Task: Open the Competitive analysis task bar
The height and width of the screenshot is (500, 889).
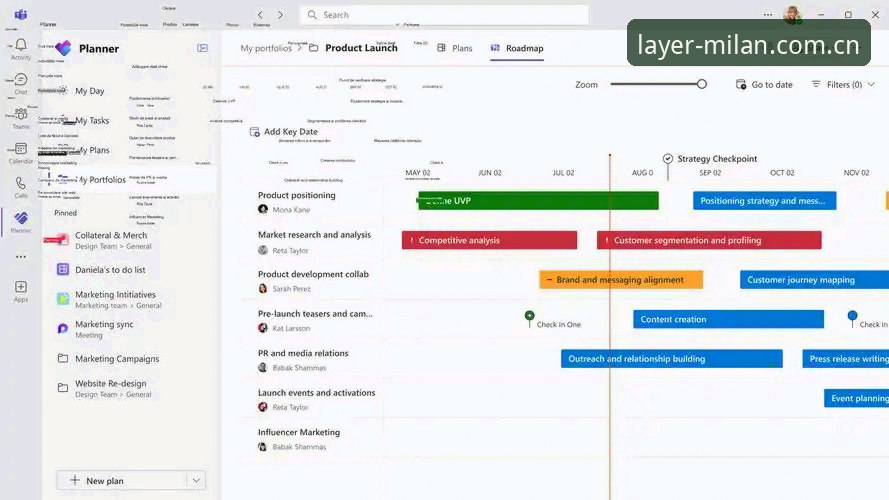Action: point(489,240)
